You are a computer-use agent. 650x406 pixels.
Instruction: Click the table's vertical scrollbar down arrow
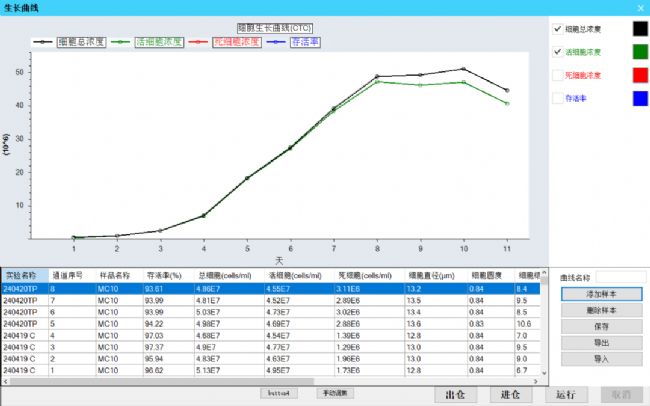click(544, 373)
